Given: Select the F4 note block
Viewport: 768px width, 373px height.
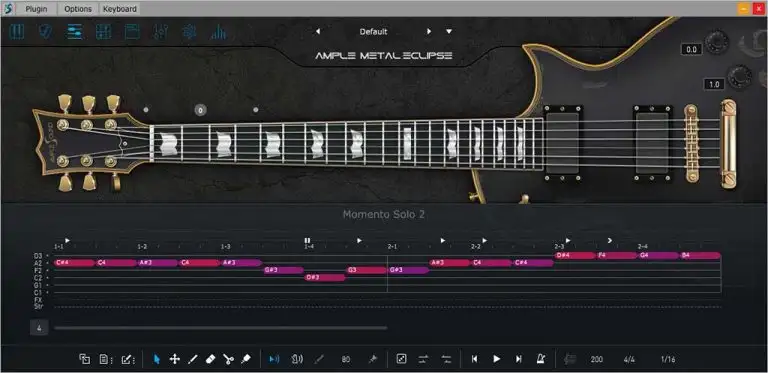Looking at the screenshot, I should tap(617, 256).
